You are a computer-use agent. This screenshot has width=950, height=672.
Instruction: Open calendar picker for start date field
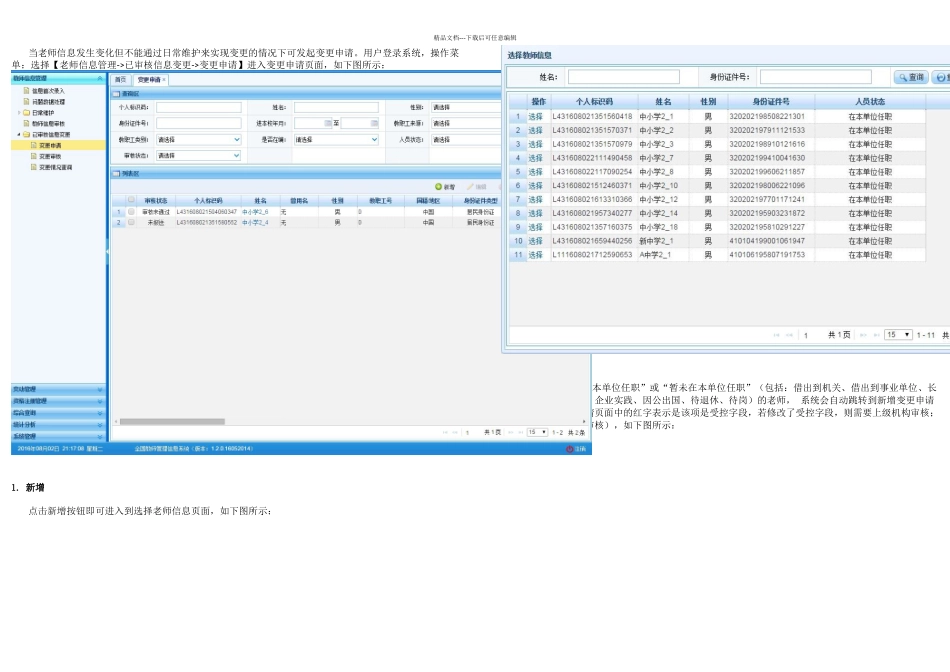[x=327, y=124]
